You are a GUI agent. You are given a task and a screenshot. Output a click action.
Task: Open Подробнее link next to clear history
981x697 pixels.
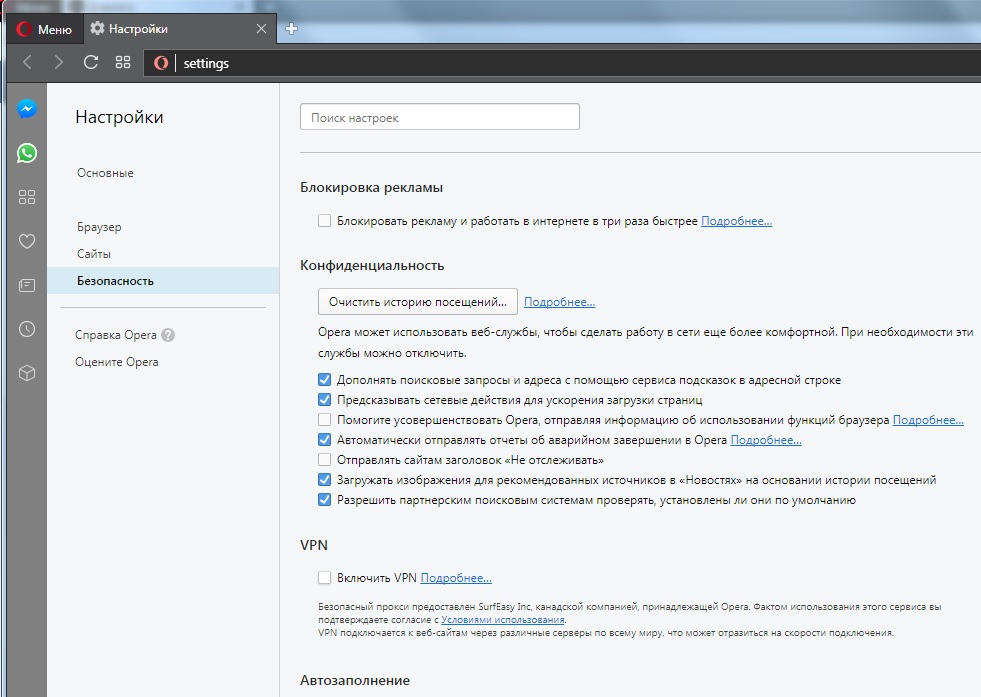[559, 302]
